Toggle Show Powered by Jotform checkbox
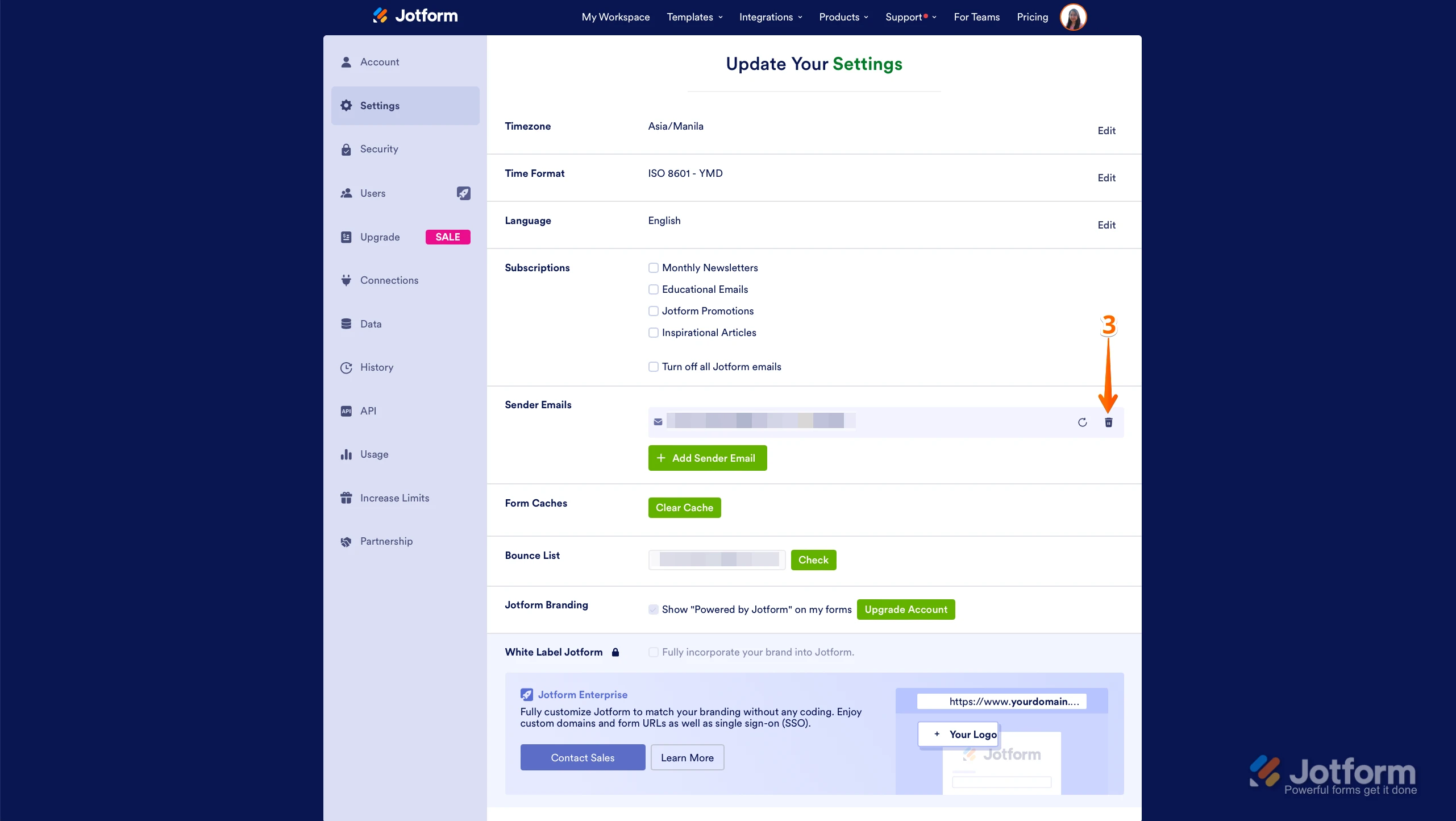 [654, 609]
